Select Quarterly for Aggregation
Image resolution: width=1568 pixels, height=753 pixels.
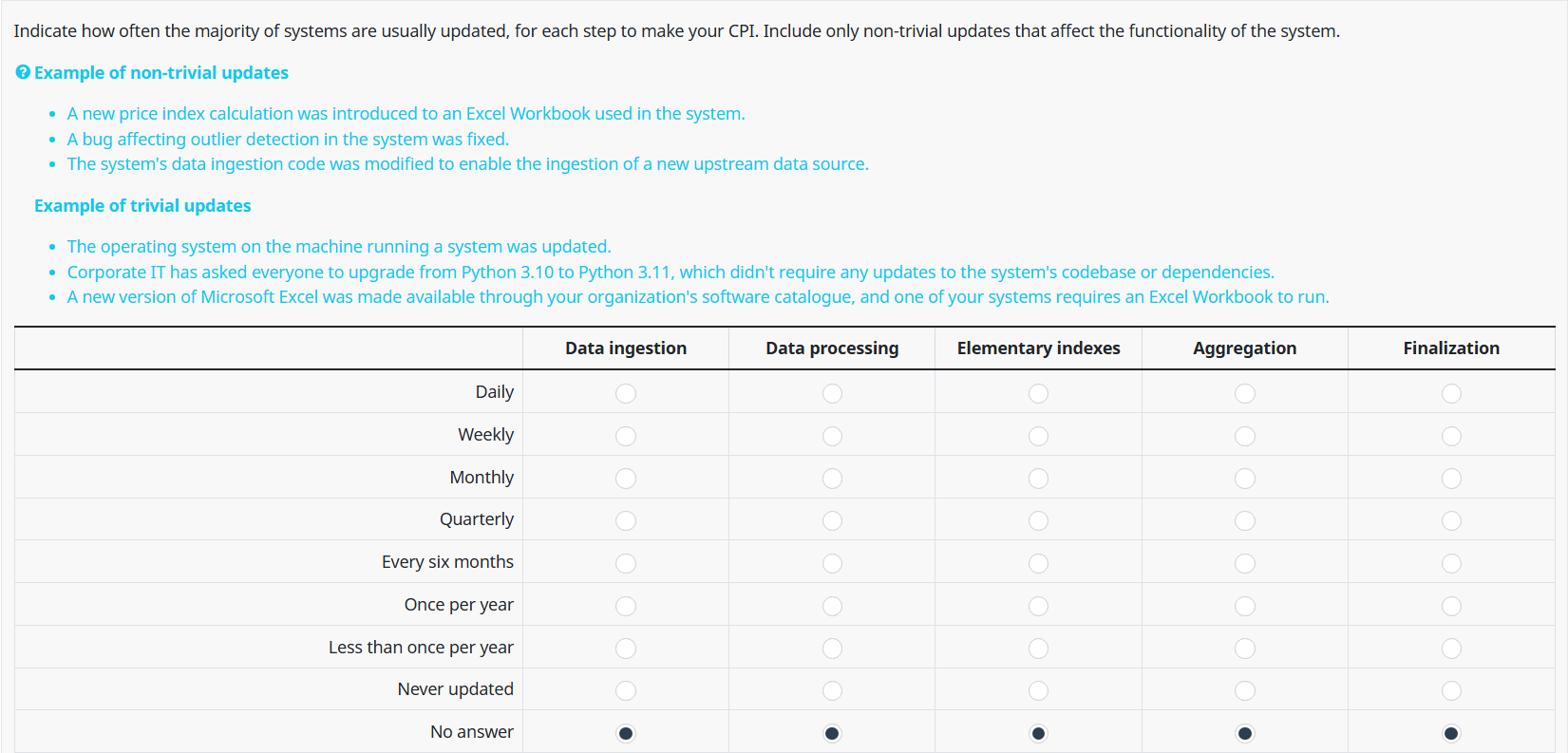[1245, 520]
